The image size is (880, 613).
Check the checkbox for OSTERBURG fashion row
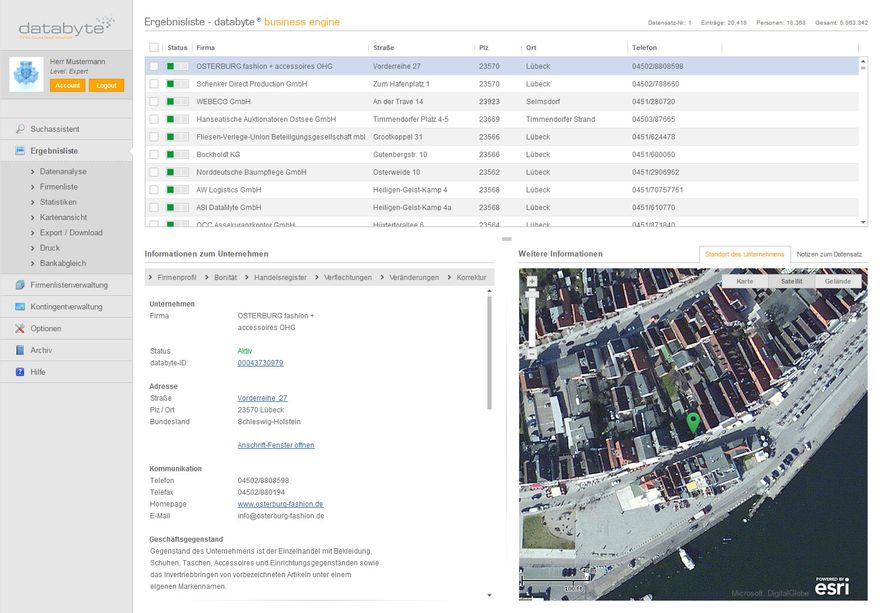[x=152, y=65]
